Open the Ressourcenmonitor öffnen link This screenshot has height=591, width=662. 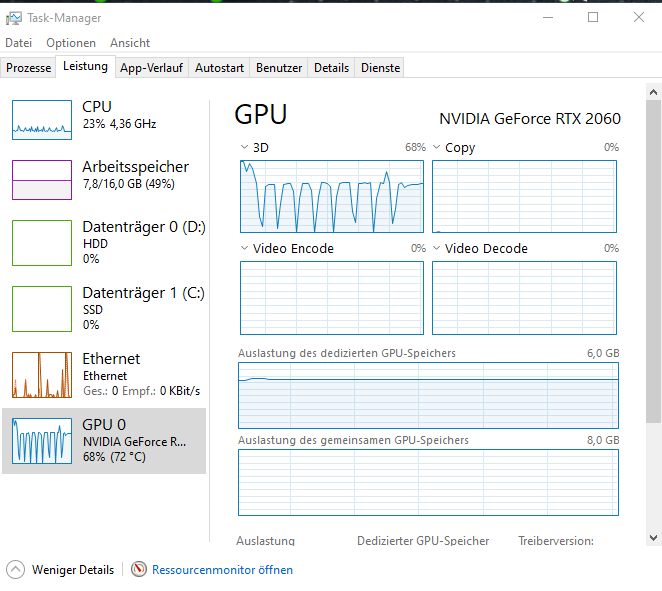tap(222, 570)
